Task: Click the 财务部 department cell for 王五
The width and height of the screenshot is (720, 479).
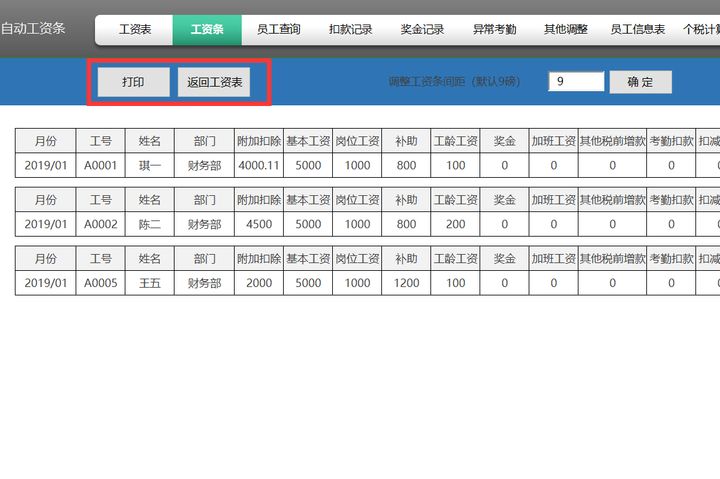Action: pyautogui.click(x=204, y=283)
